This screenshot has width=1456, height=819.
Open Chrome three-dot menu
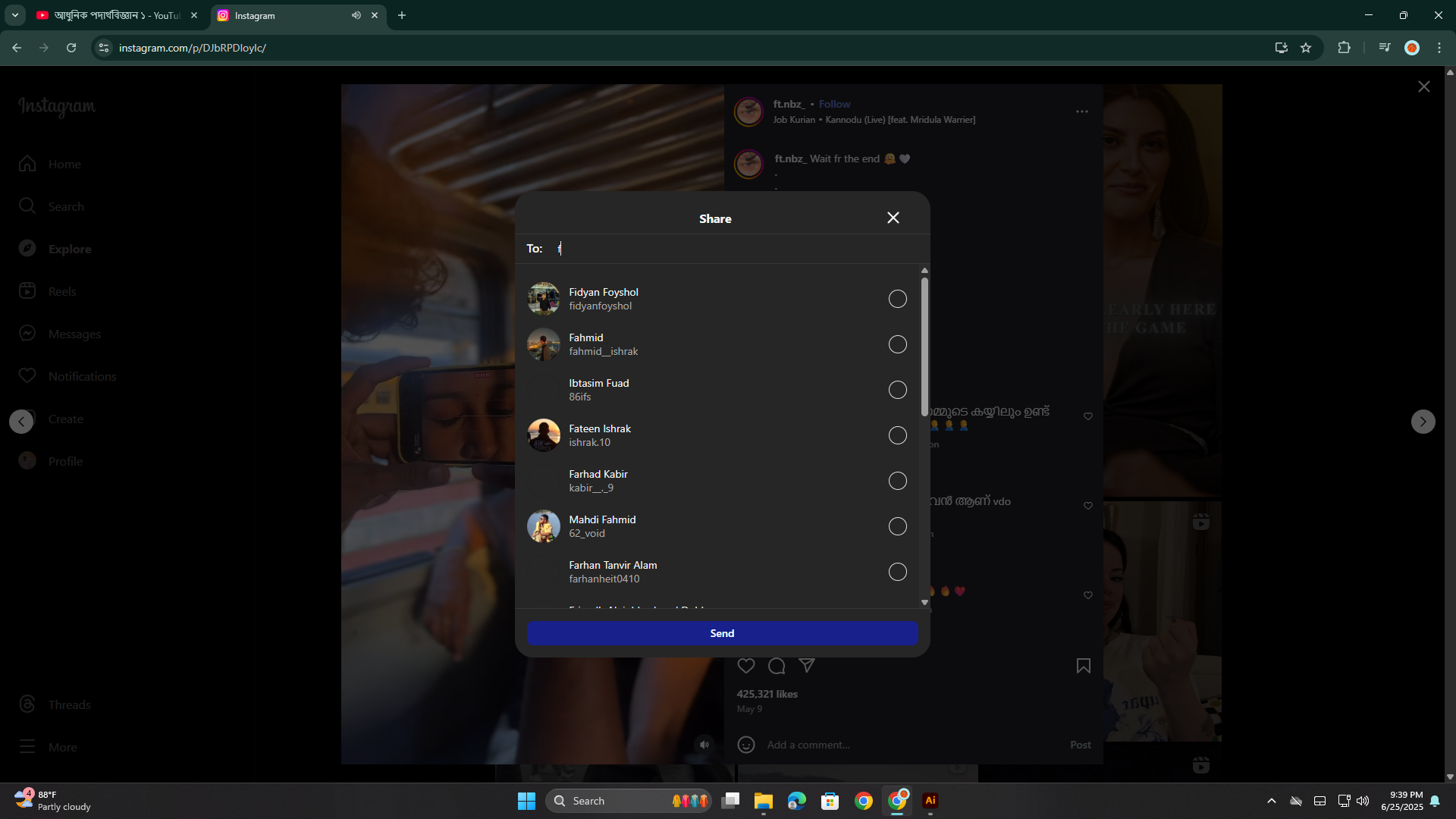coord(1439,48)
